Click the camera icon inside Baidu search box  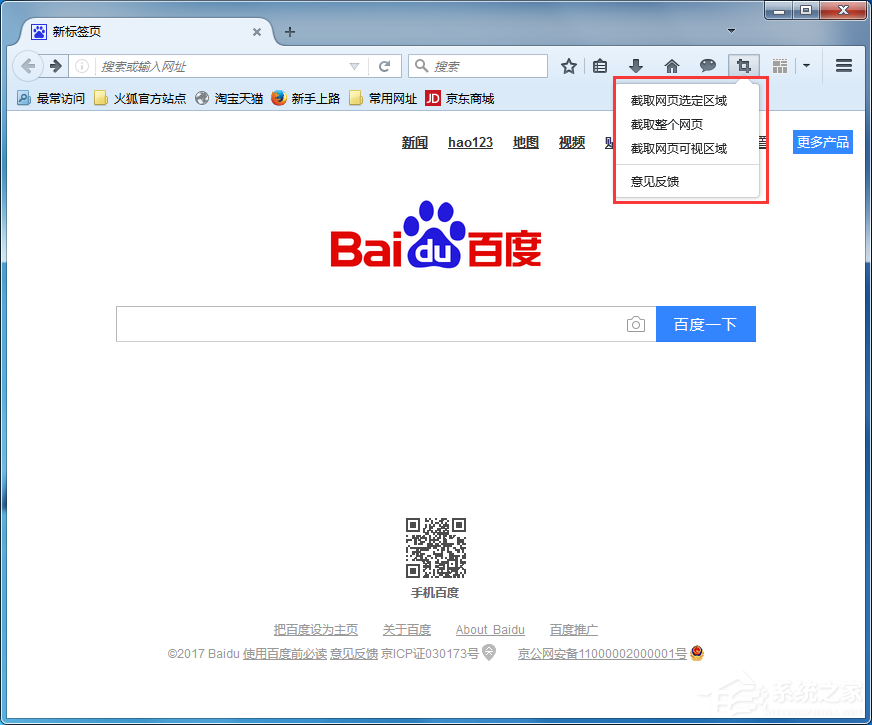636,324
